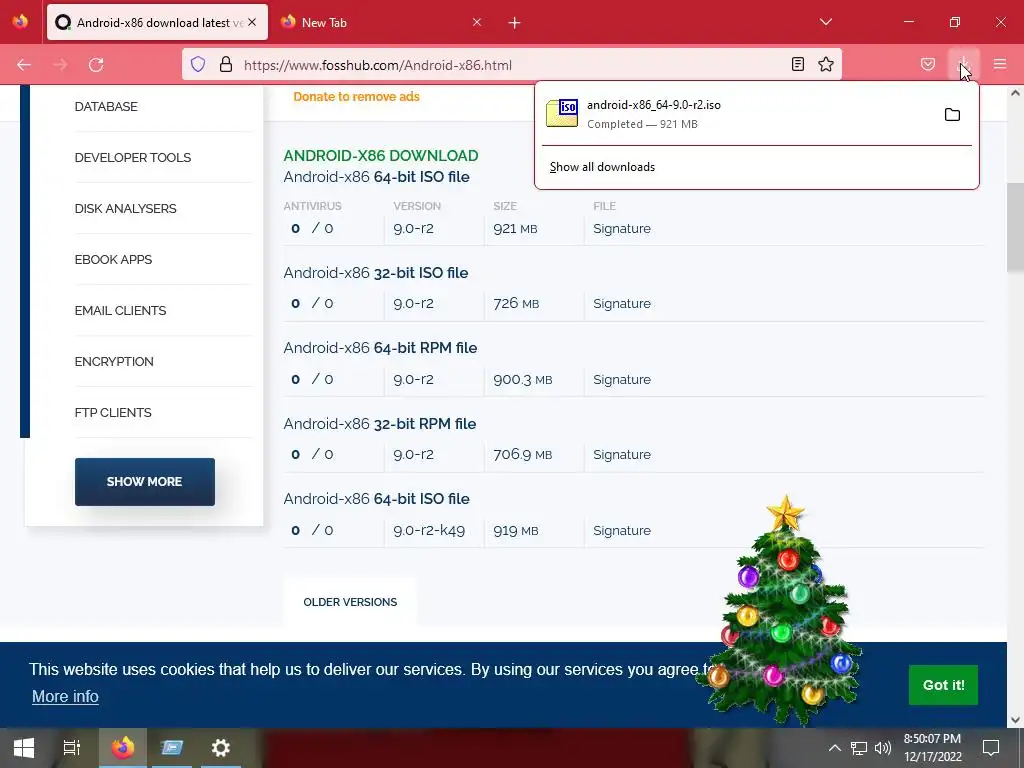Screen dimensions: 1024x768
Task: Open EMAIL CLIENTS category
Action: [120, 310]
